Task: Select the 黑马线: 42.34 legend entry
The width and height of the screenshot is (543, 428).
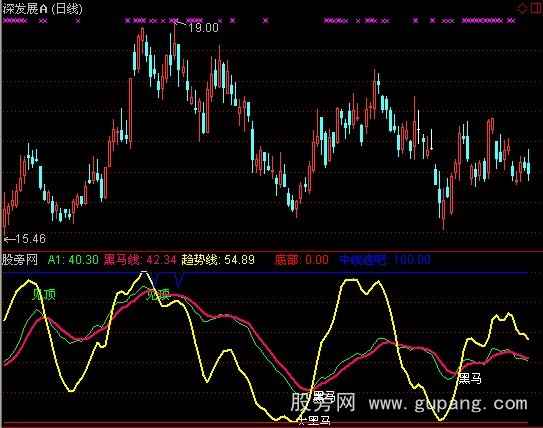Action: (140, 259)
